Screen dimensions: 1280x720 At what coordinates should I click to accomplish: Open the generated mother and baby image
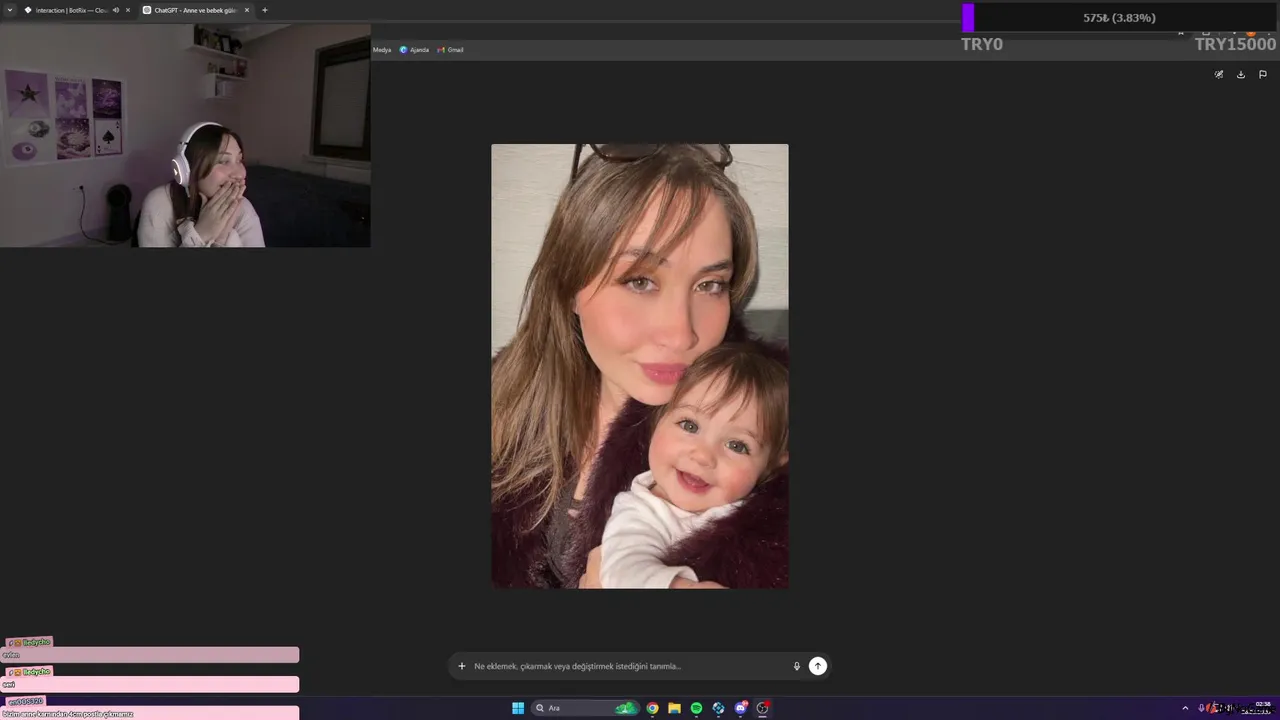[x=640, y=366]
